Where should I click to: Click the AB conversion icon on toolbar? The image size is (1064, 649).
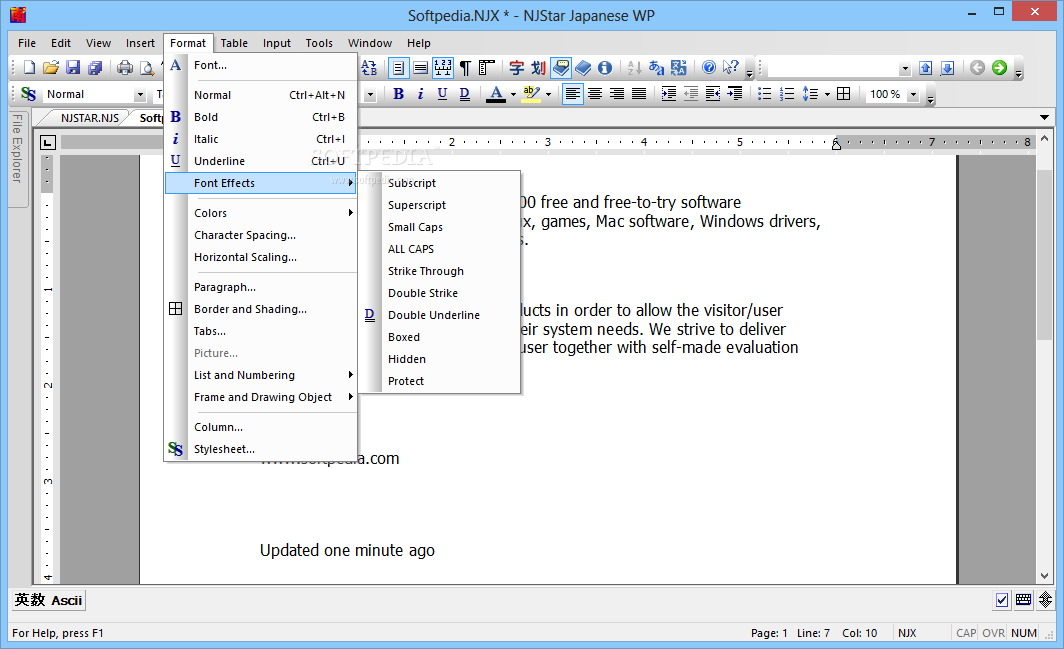(368, 67)
